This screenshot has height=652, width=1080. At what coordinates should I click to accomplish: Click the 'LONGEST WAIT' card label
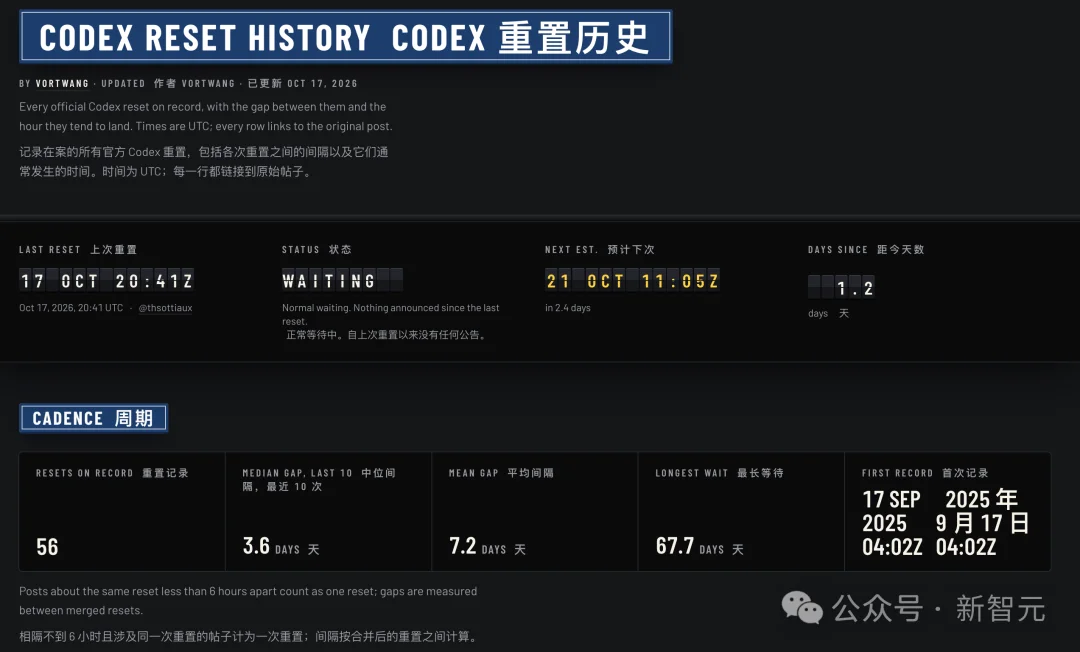point(692,473)
